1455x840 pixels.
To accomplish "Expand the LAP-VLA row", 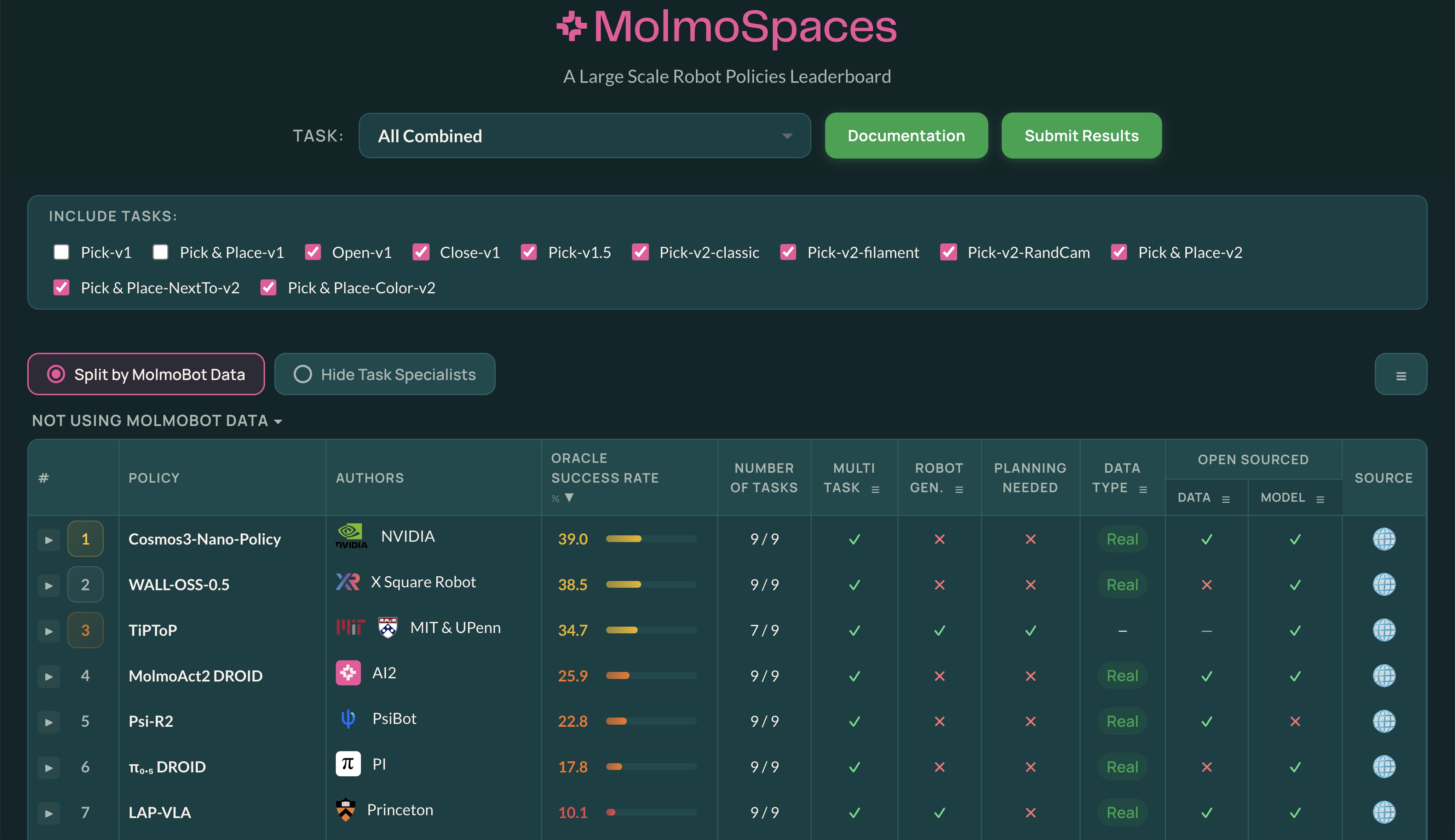I will click(x=49, y=813).
